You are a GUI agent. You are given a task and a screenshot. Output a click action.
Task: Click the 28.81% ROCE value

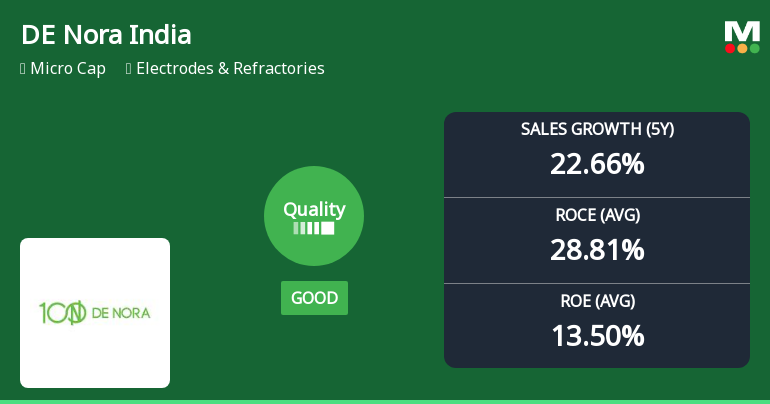pos(597,249)
